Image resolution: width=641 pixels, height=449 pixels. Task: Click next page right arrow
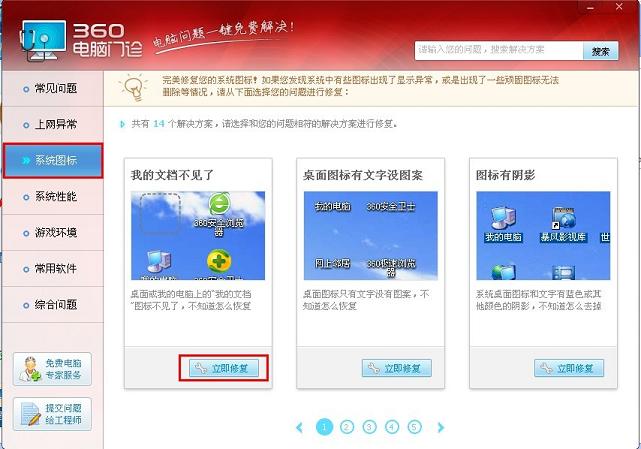pyautogui.click(x=439, y=427)
